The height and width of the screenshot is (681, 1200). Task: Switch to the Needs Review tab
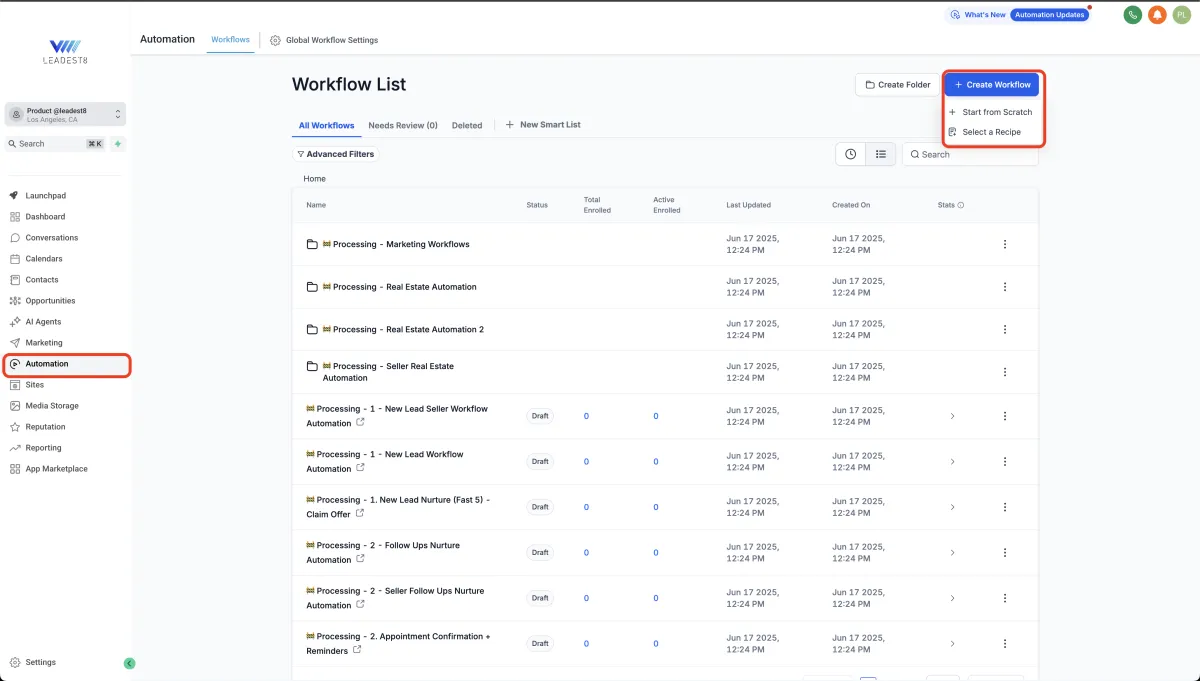click(x=402, y=126)
